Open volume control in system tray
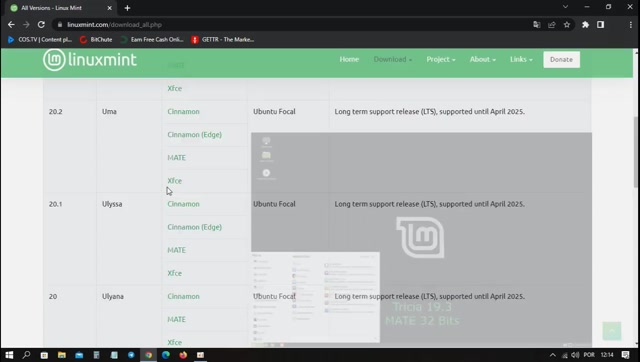Screen dimensions: 640x362 click(576, 355)
